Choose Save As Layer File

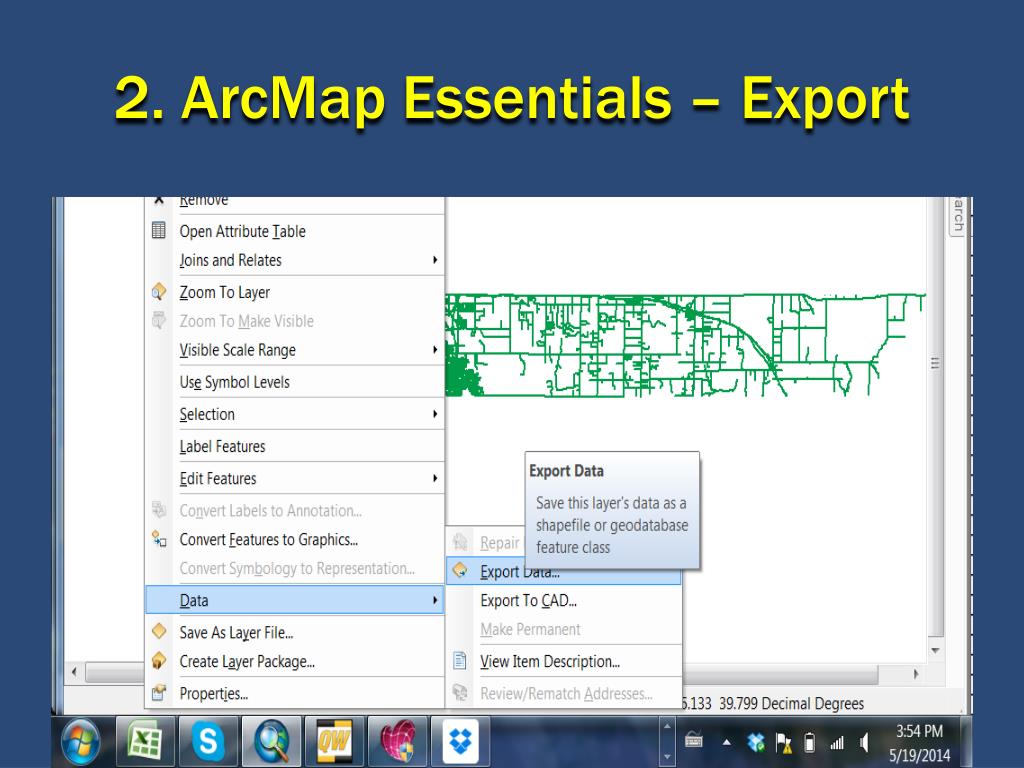point(295,632)
